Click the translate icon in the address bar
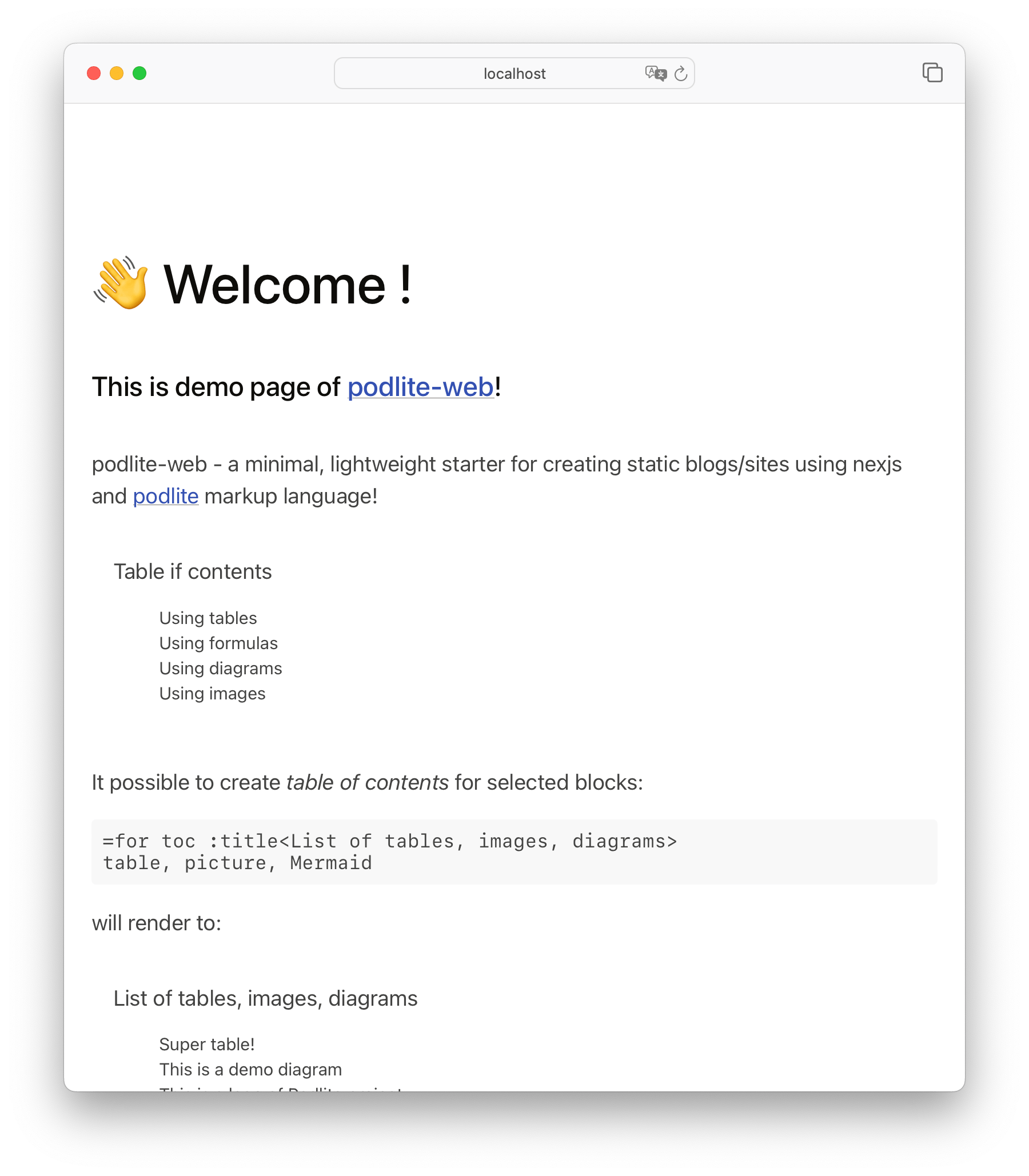 click(655, 74)
